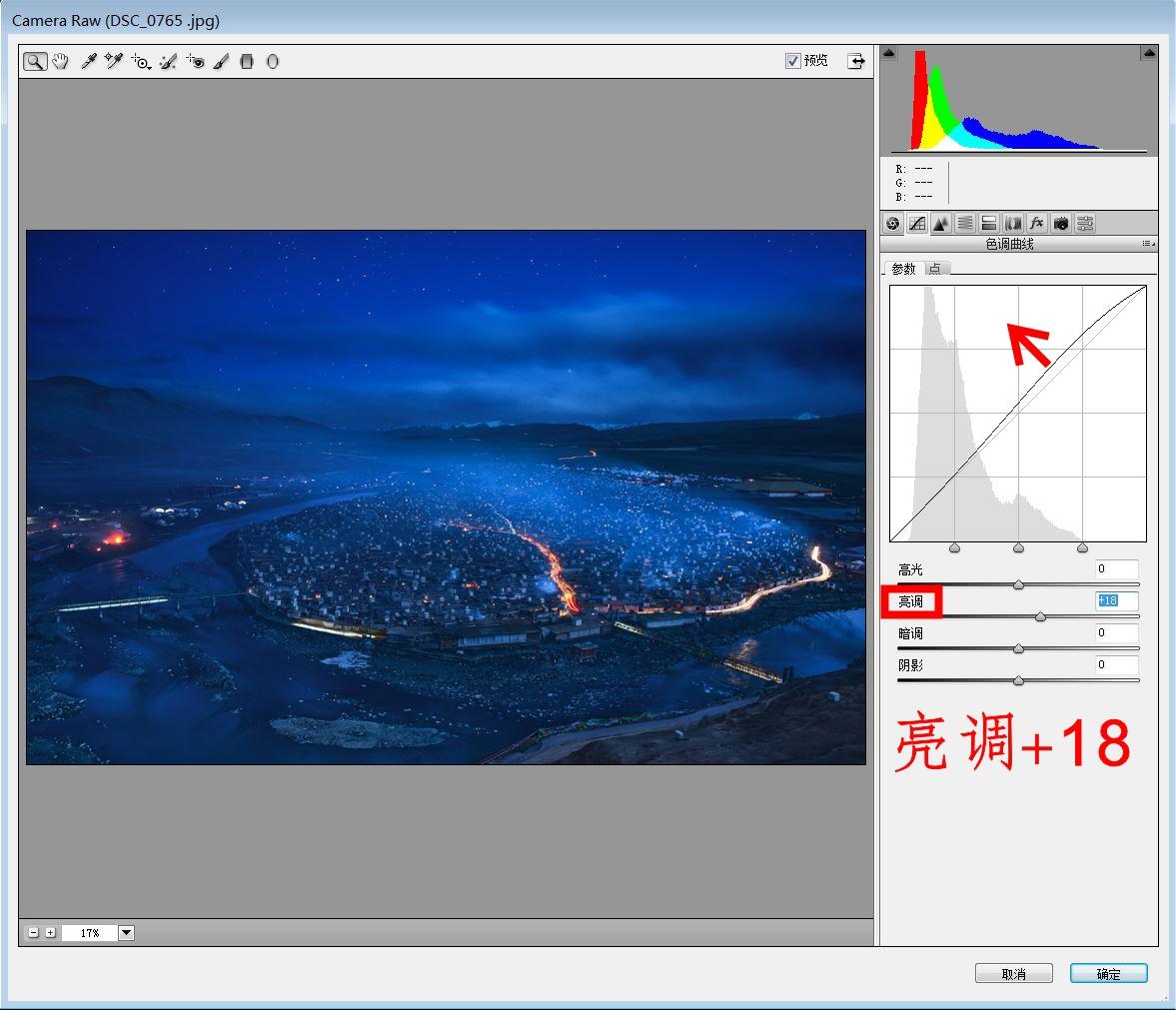Click the 阴影 shadows slider handle
1176x1010 pixels.
point(1018,681)
